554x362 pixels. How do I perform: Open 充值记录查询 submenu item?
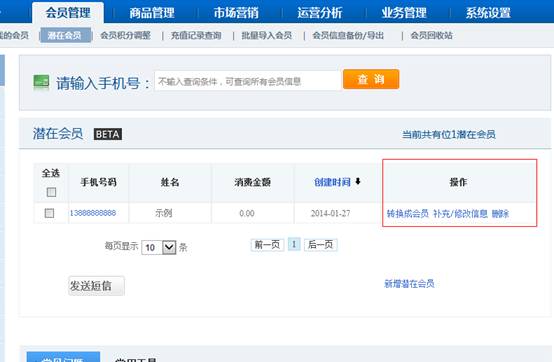click(x=196, y=35)
